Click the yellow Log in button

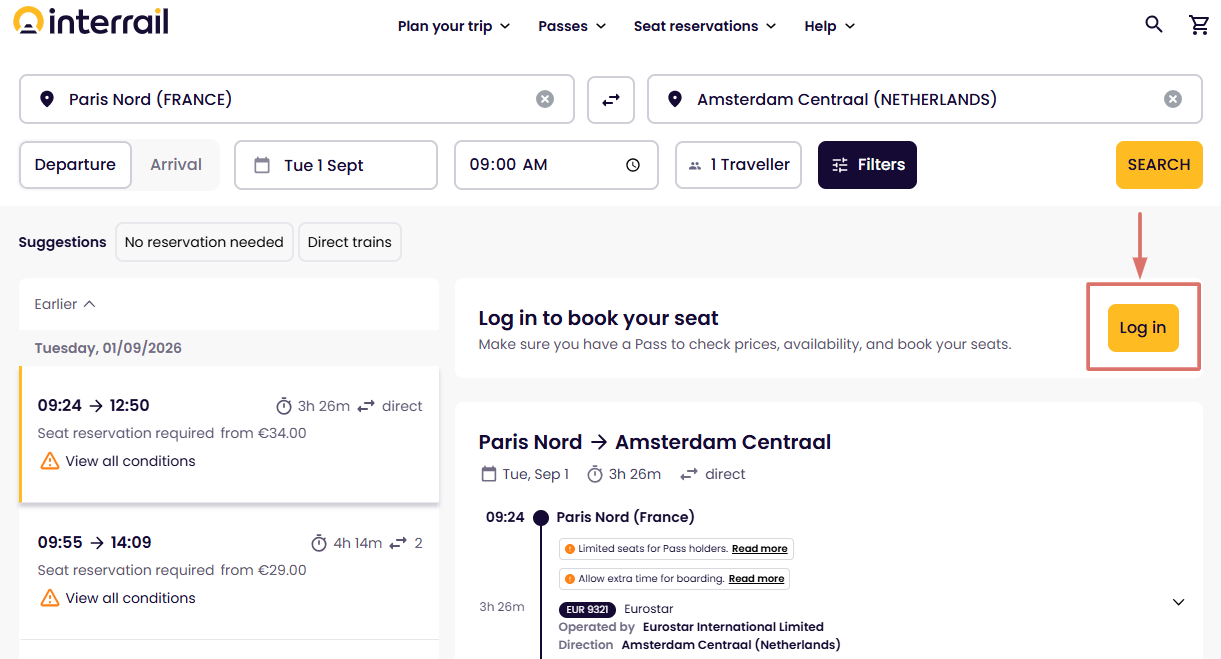(1143, 328)
